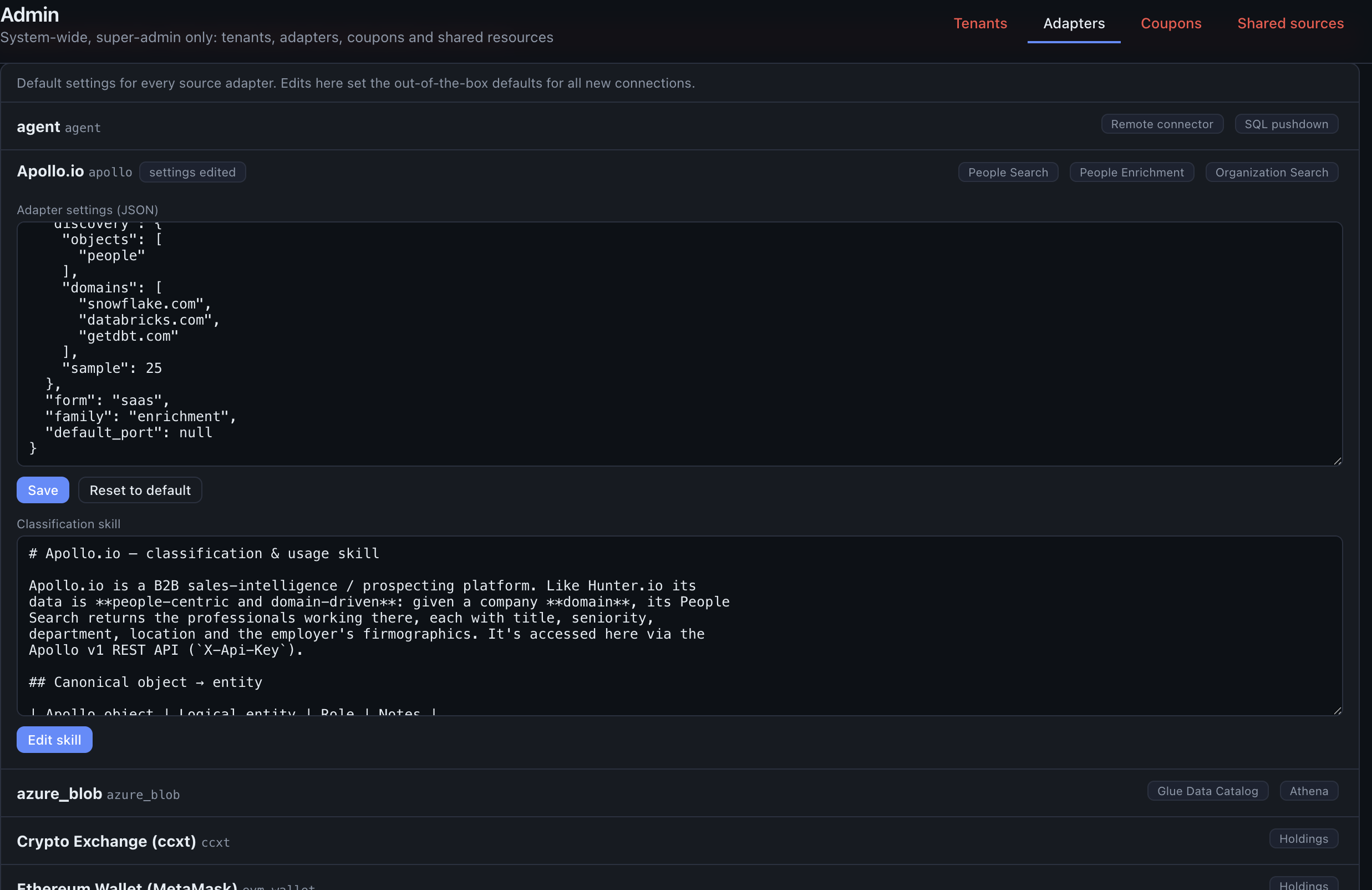Click the "default_port": null line

tap(129, 433)
